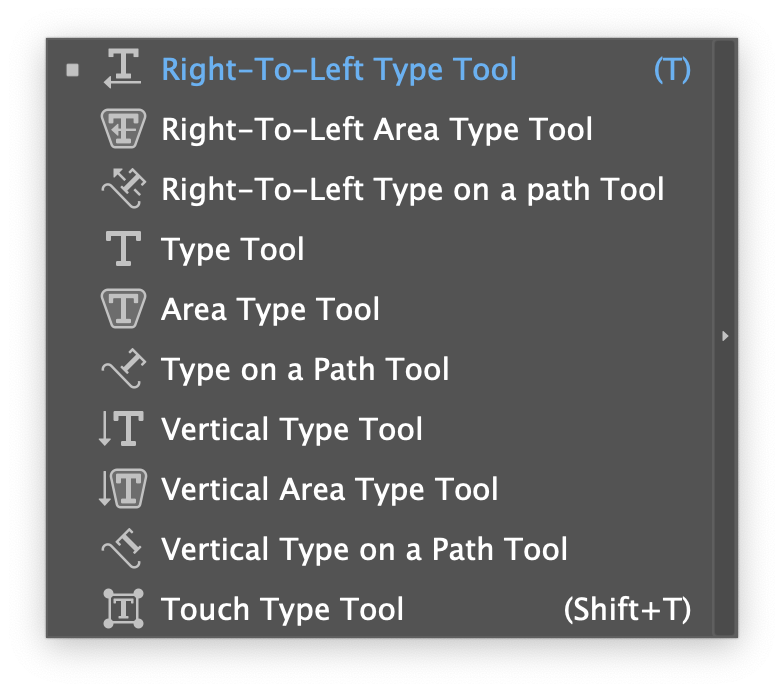Click the Vertical Area Type Tool icon
The image size is (784, 692).
point(122,489)
